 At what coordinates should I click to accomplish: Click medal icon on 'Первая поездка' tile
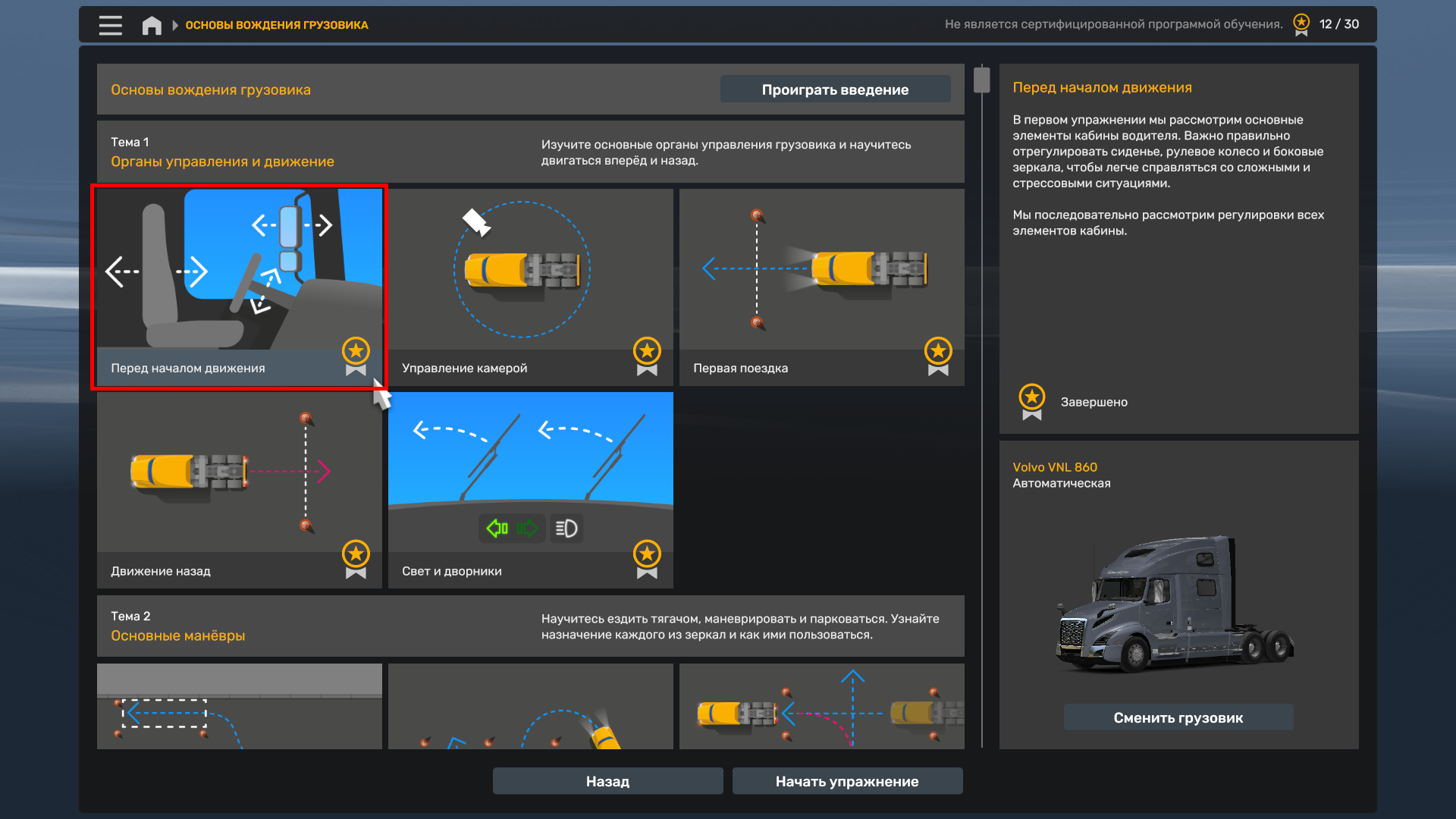click(x=938, y=356)
